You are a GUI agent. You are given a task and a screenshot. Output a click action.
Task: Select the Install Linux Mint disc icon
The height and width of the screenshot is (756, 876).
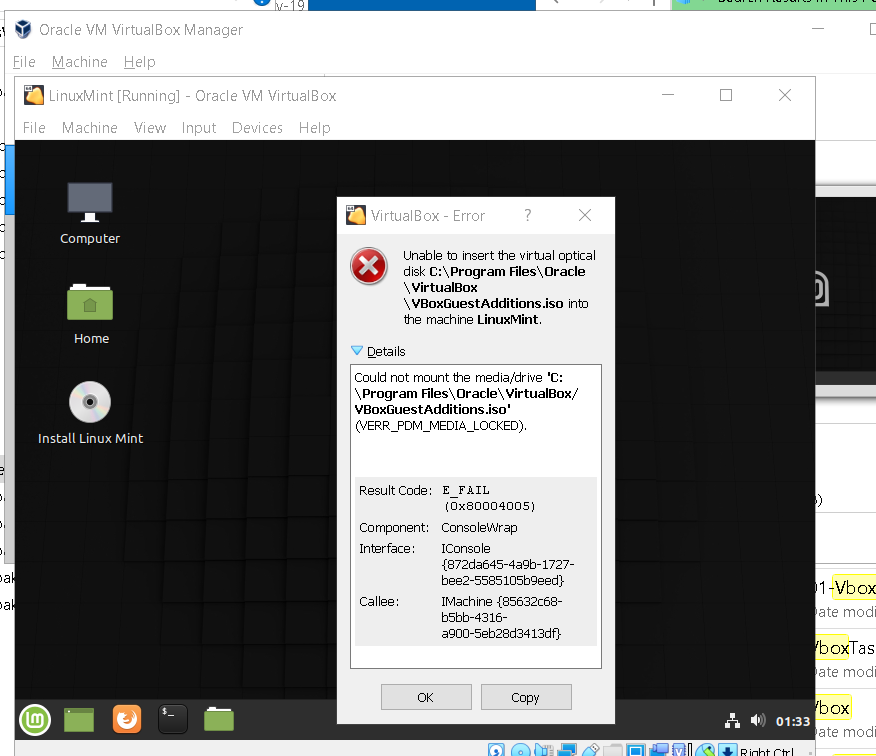tap(91, 413)
